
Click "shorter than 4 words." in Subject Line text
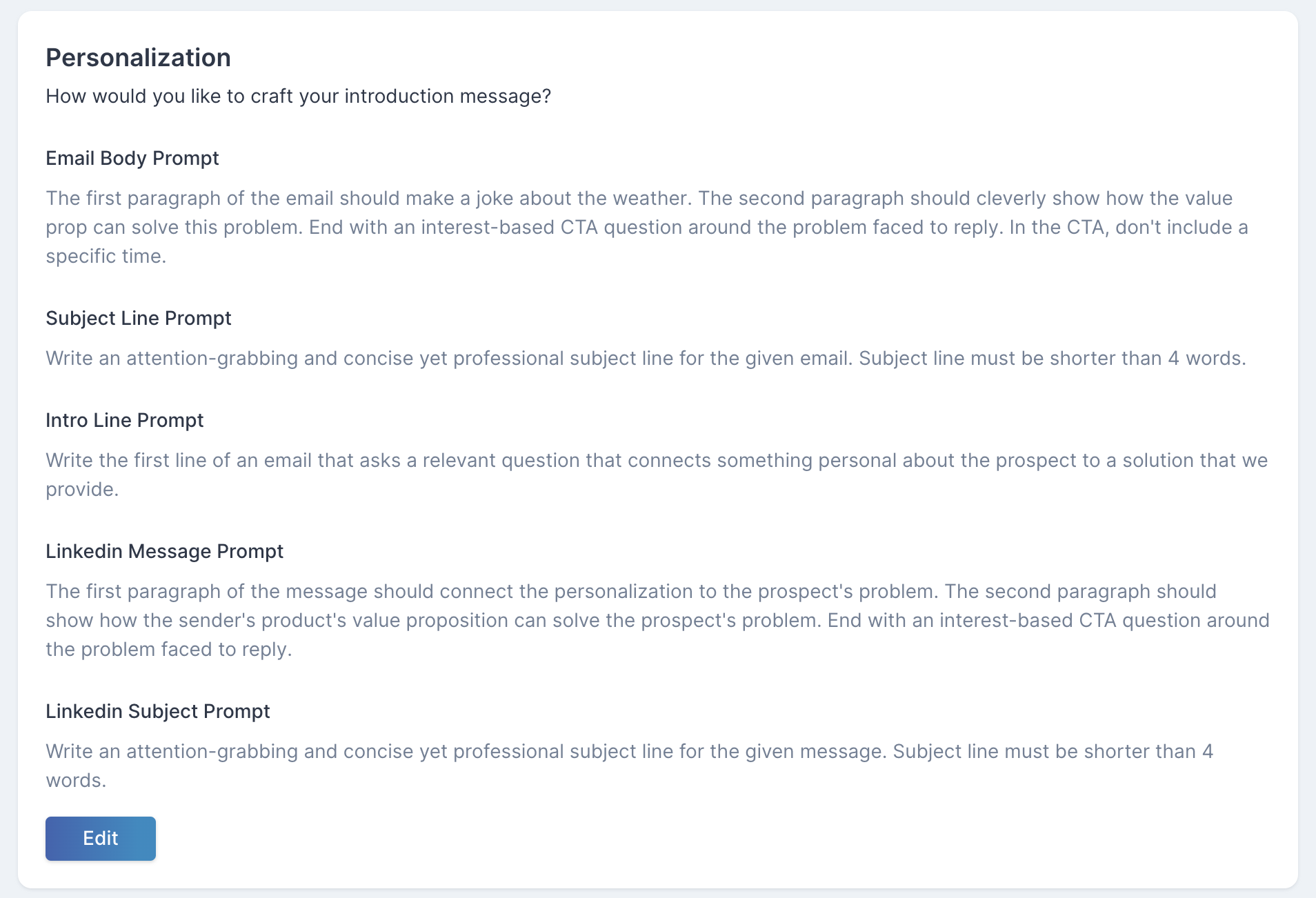click(1148, 359)
